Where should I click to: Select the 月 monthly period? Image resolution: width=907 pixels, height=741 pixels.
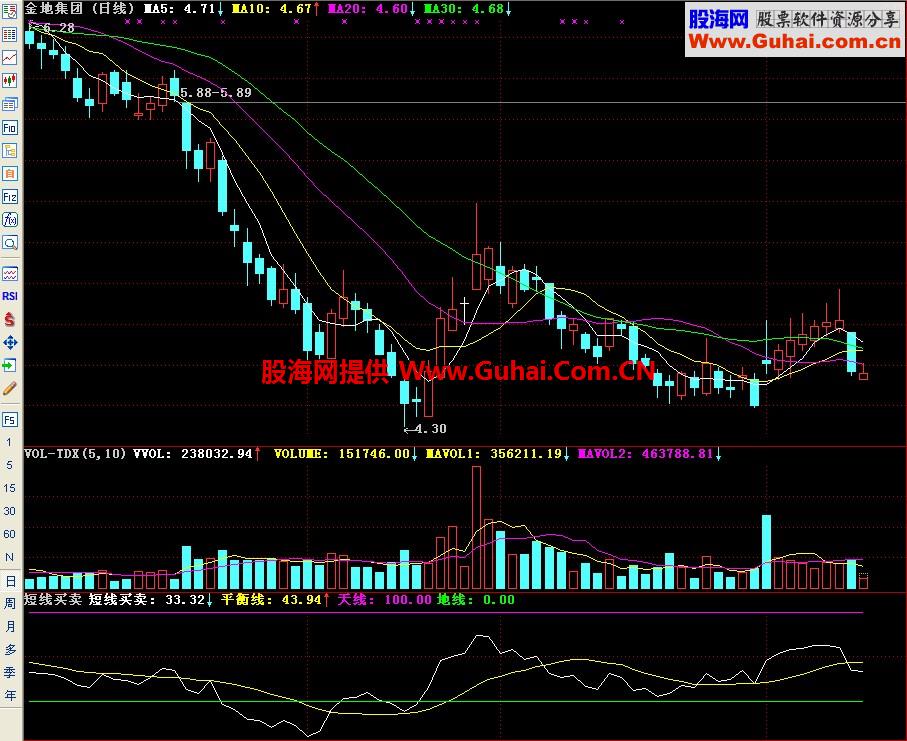pos(10,626)
